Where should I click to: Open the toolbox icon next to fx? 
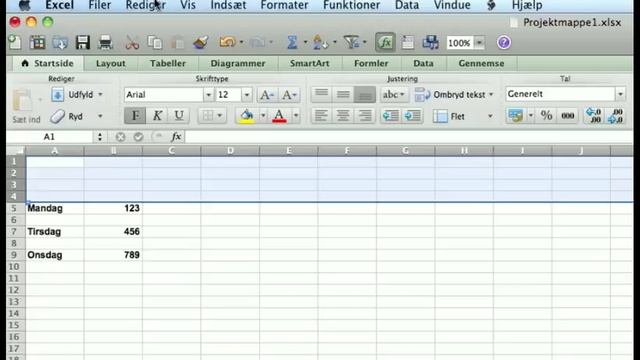(407, 42)
